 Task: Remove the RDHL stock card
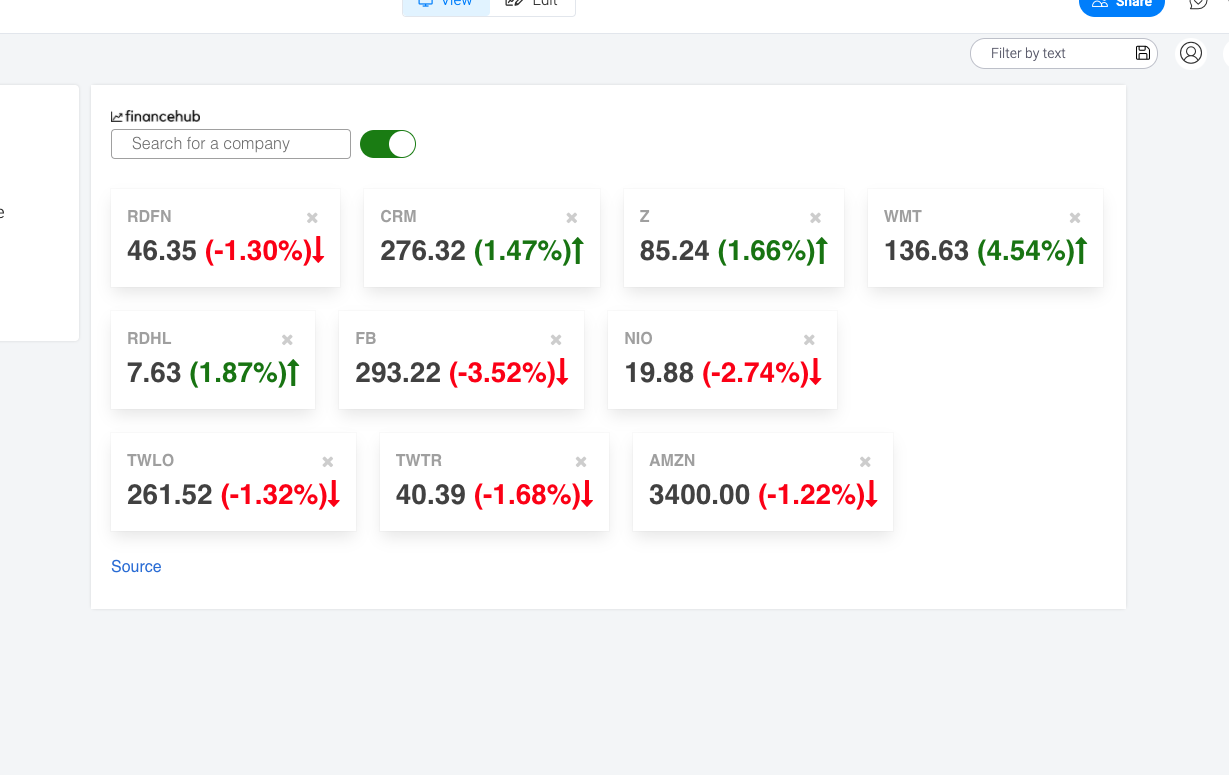[287, 340]
